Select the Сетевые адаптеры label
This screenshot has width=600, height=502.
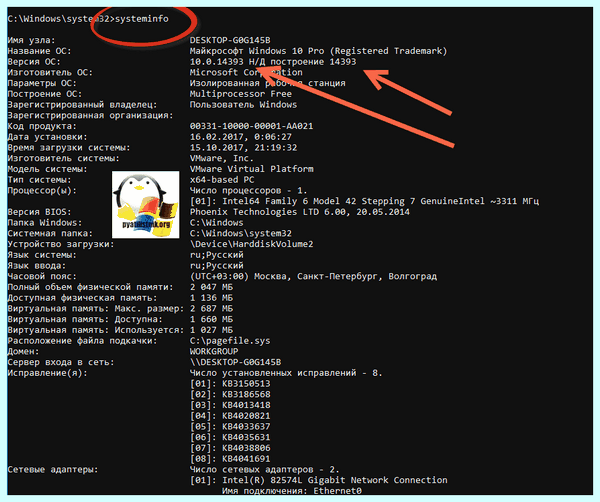coord(53,469)
